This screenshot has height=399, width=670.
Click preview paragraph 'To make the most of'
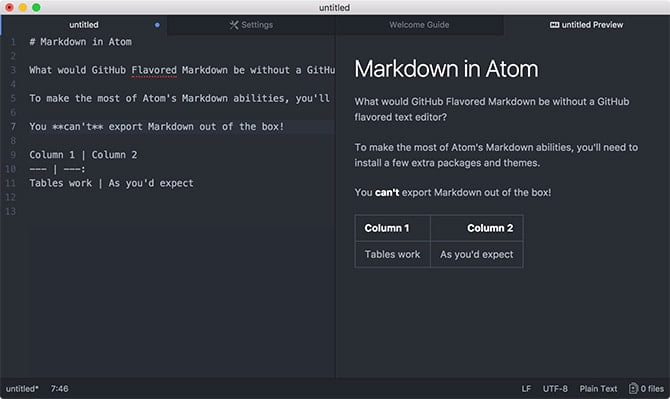pos(496,155)
